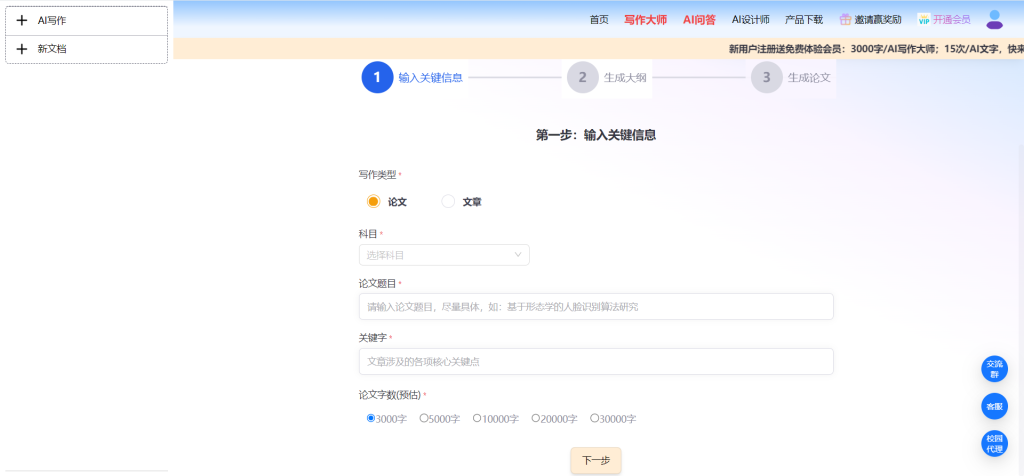Open the 客服 floating support button
This screenshot has width=1024, height=476.
pyautogui.click(x=994, y=406)
